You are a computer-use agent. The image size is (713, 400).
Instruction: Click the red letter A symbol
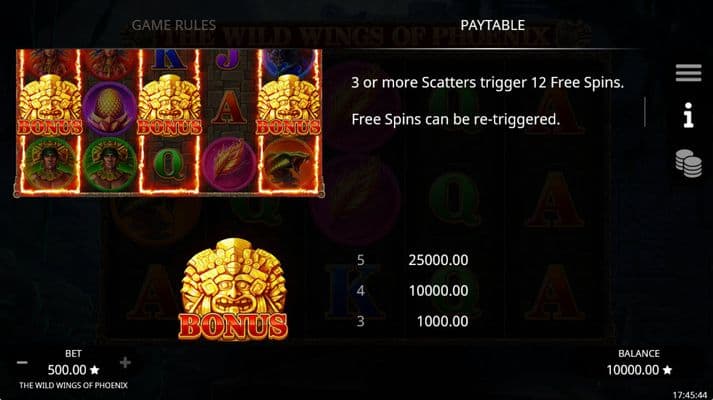pos(228,107)
